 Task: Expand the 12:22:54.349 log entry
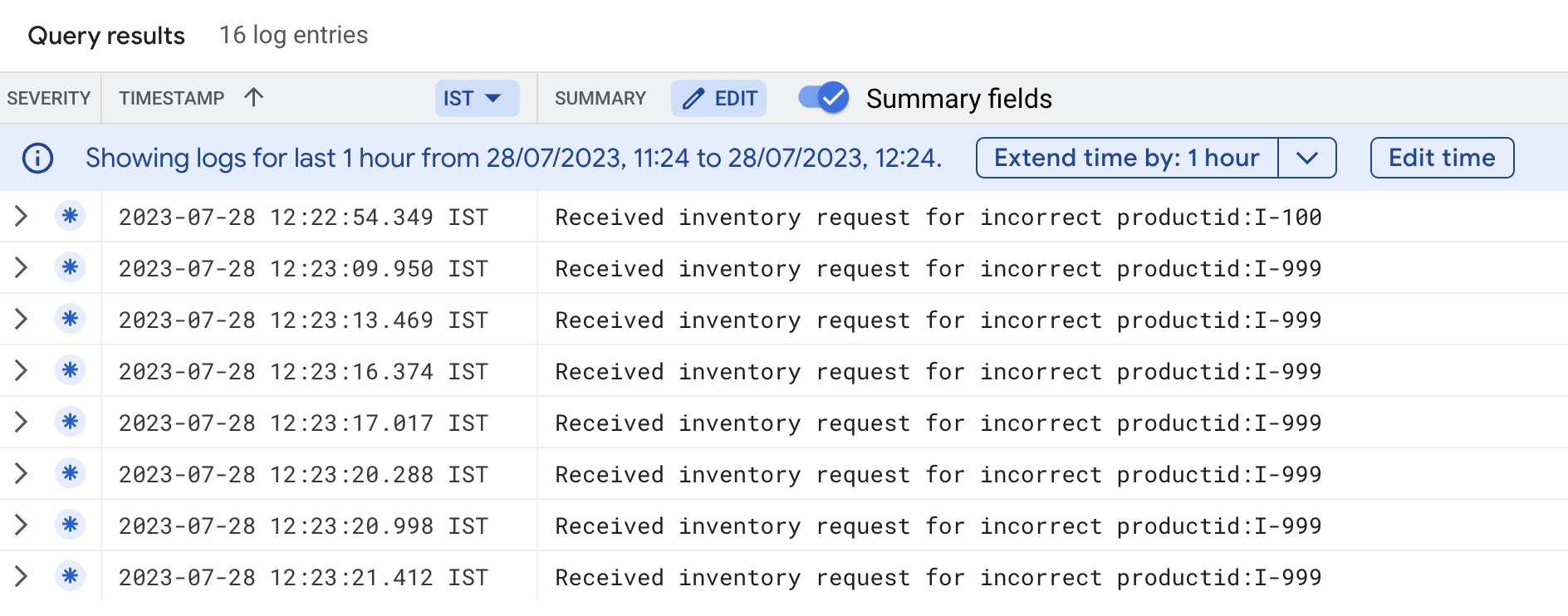(x=22, y=217)
